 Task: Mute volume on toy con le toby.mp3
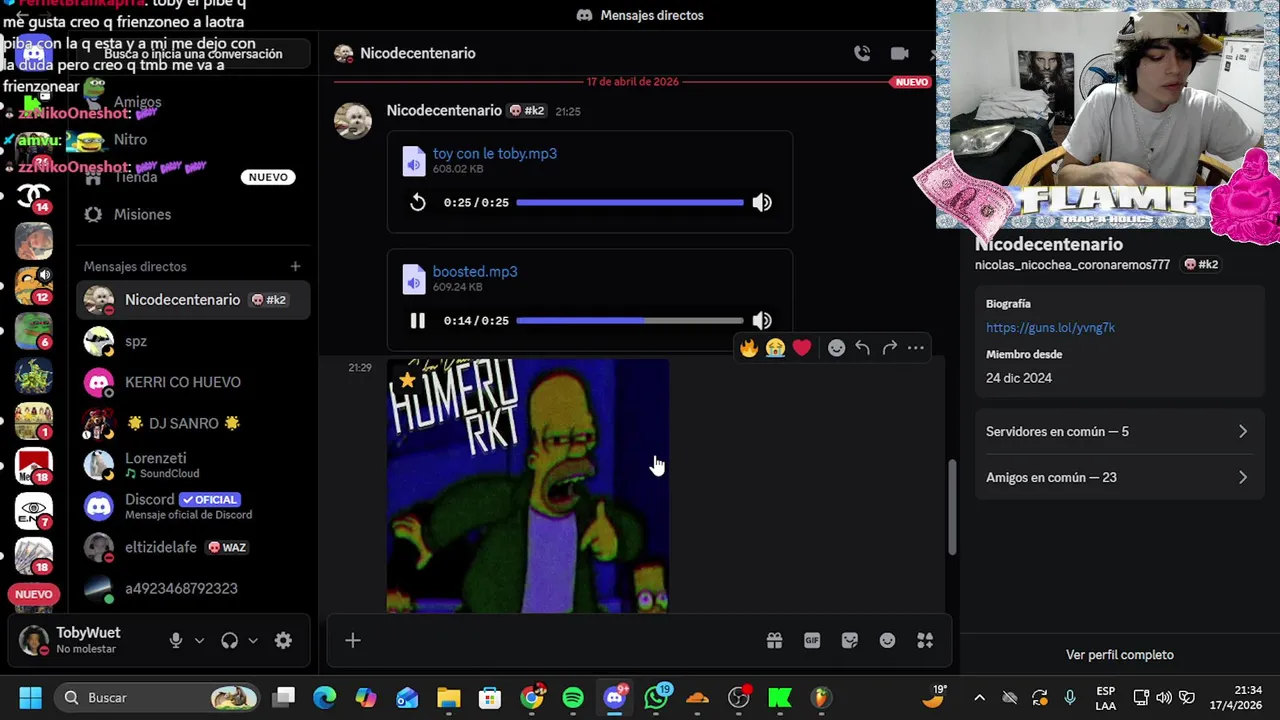click(x=762, y=203)
